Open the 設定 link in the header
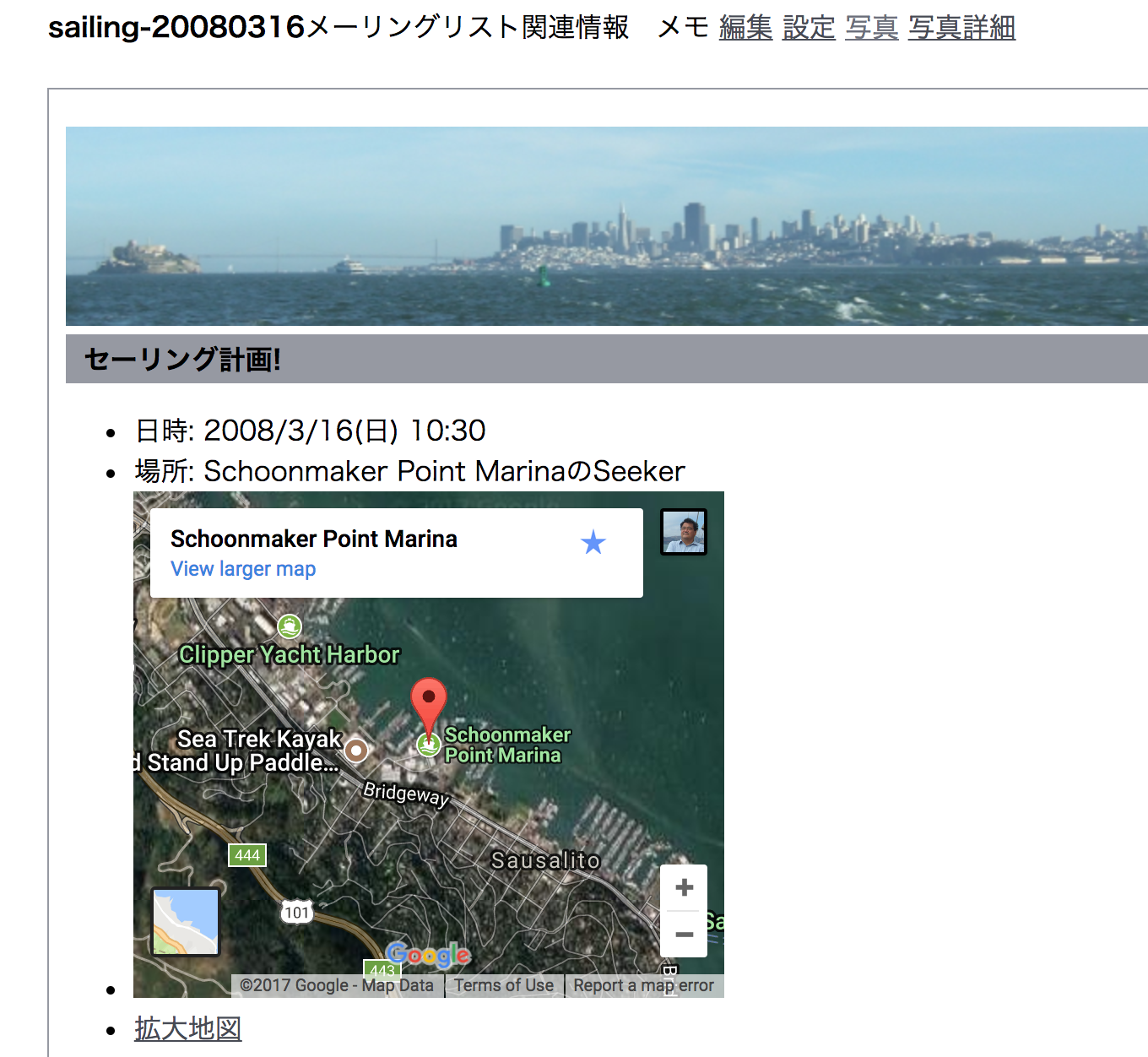Screen dimensions: 1148x1057 pyautogui.click(x=809, y=28)
